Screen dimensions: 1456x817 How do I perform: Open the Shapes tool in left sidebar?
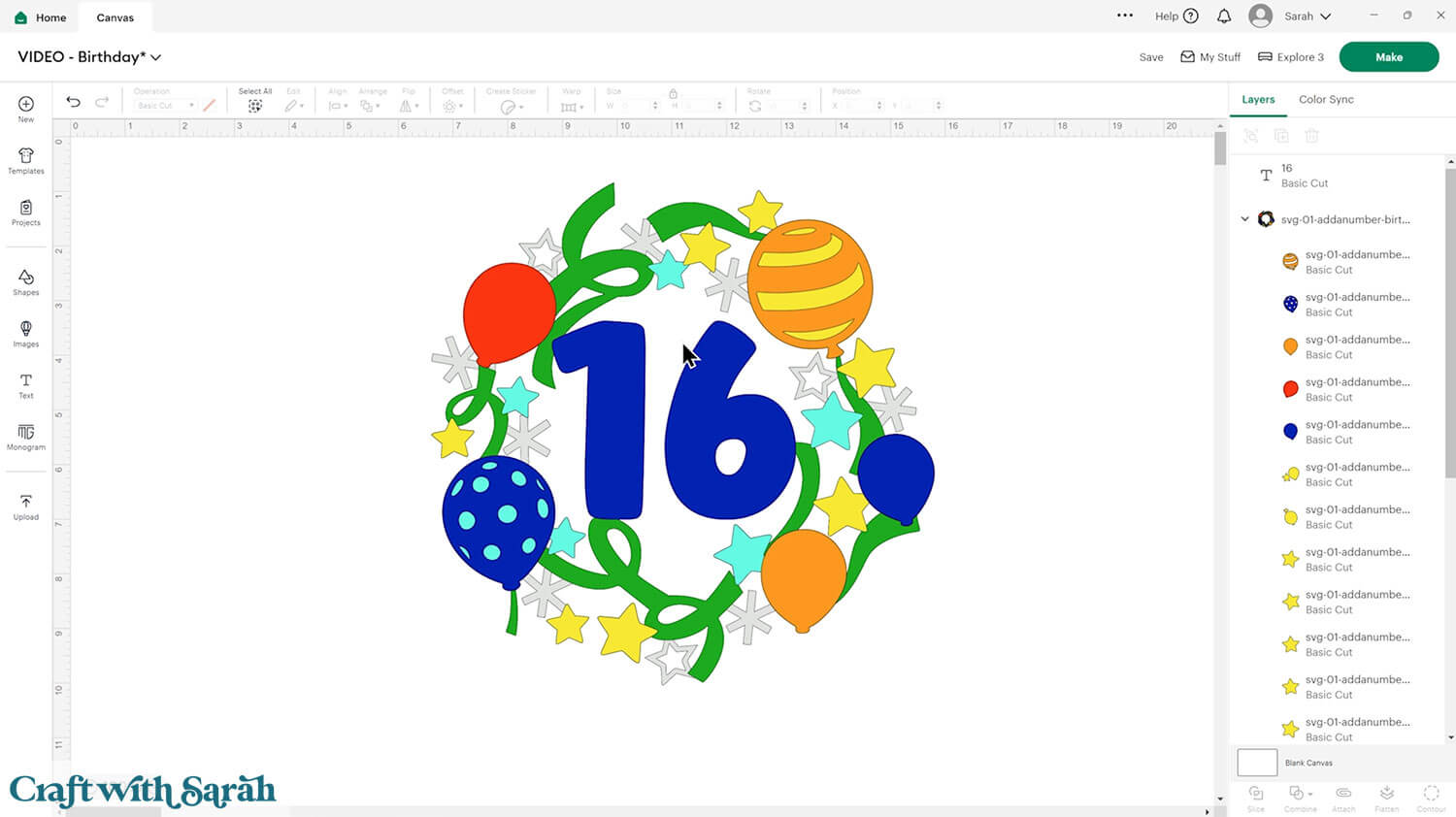(x=26, y=282)
